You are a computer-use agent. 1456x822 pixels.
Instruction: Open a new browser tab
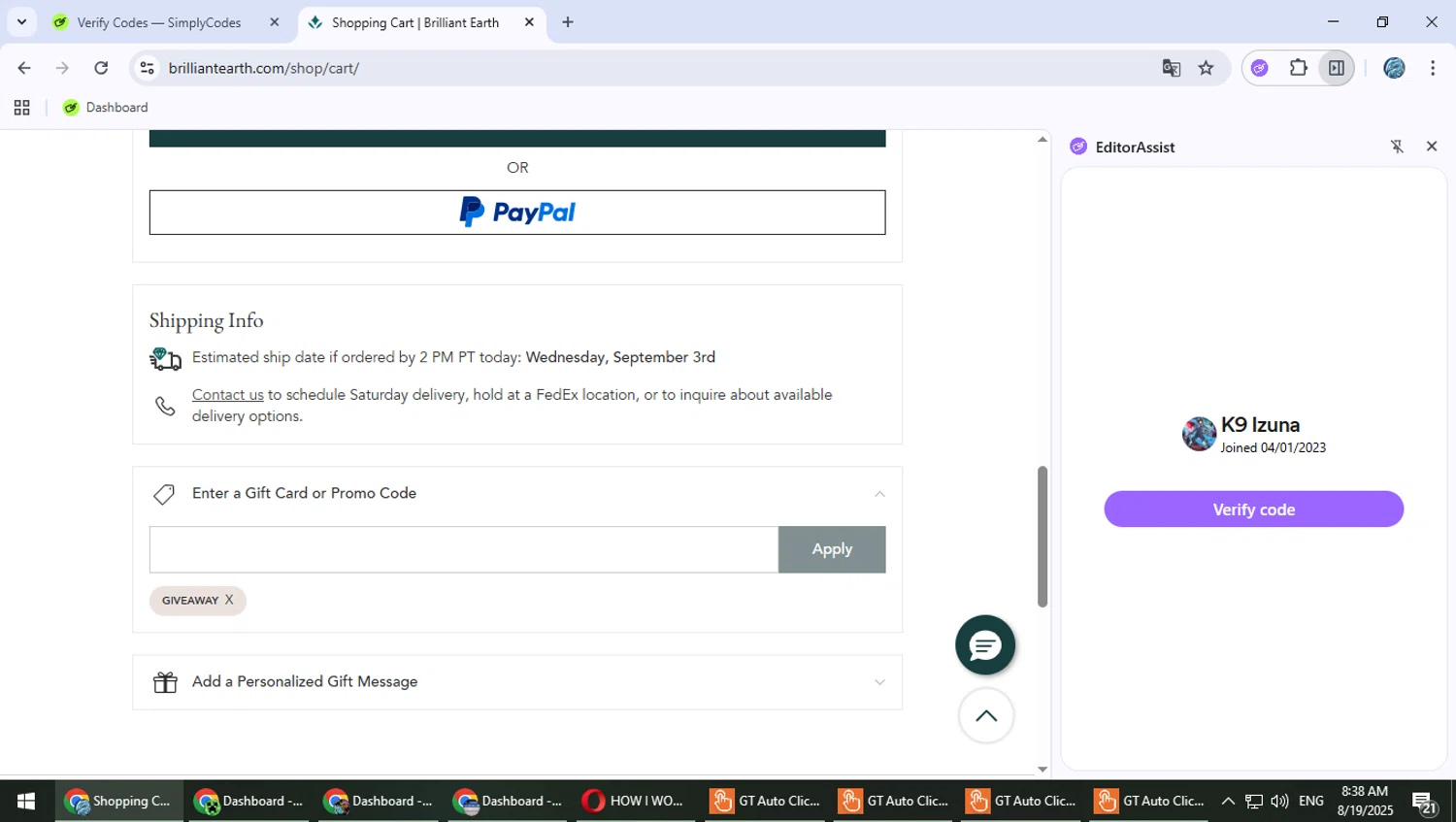click(x=568, y=22)
